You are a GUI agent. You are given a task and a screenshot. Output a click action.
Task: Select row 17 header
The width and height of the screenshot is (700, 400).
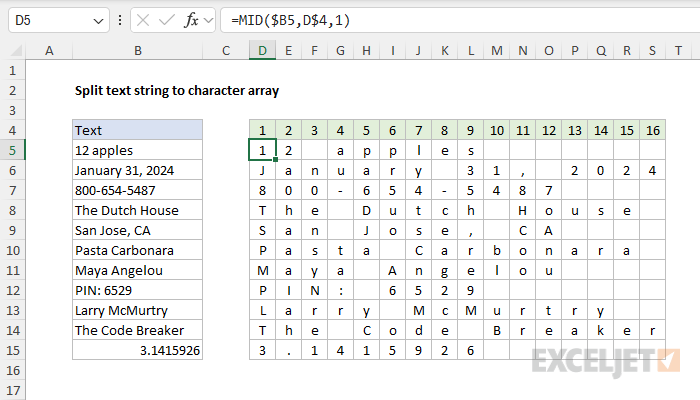[12, 391]
